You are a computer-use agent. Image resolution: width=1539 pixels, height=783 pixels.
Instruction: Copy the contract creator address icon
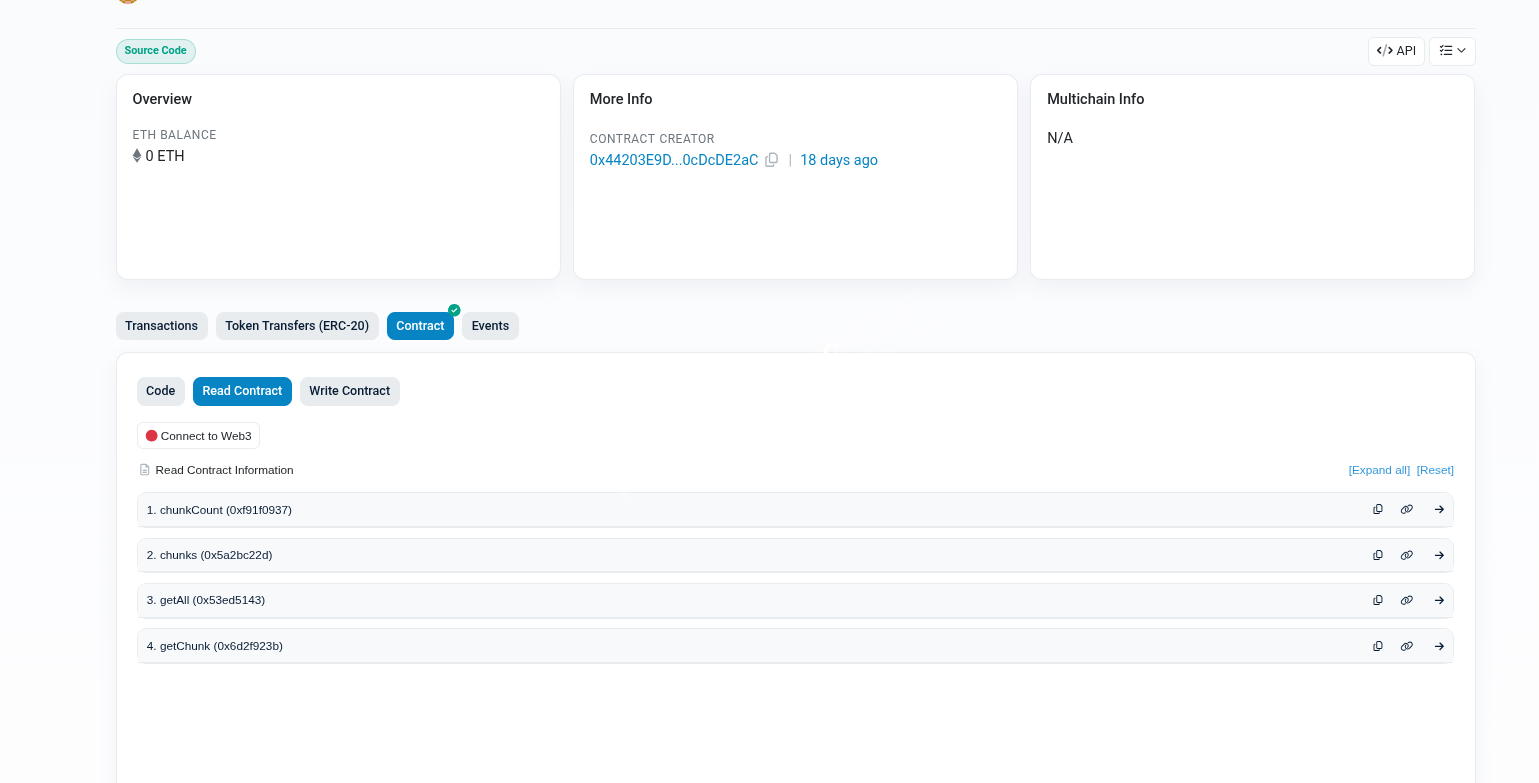(771, 160)
